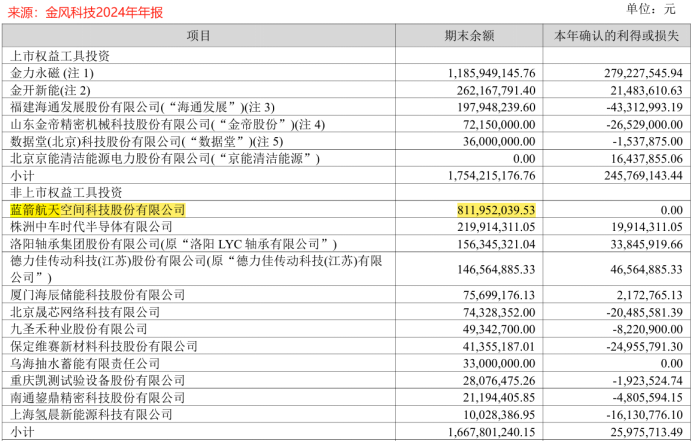Click the 期末余额 column header

click(469, 36)
